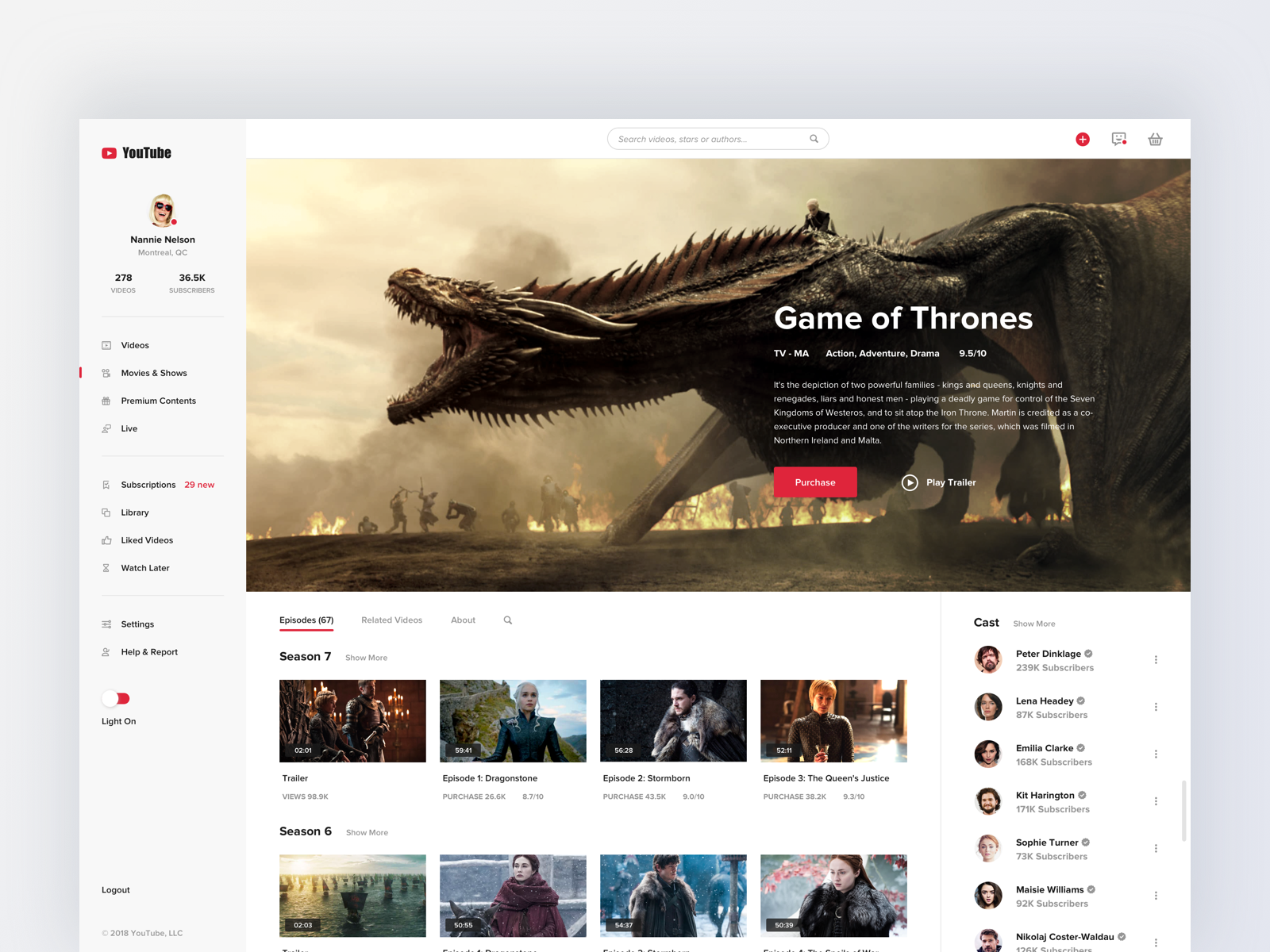Screen dimensions: 1270x952
Task: Expand Show More under Season 7
Action: point(366,658)
